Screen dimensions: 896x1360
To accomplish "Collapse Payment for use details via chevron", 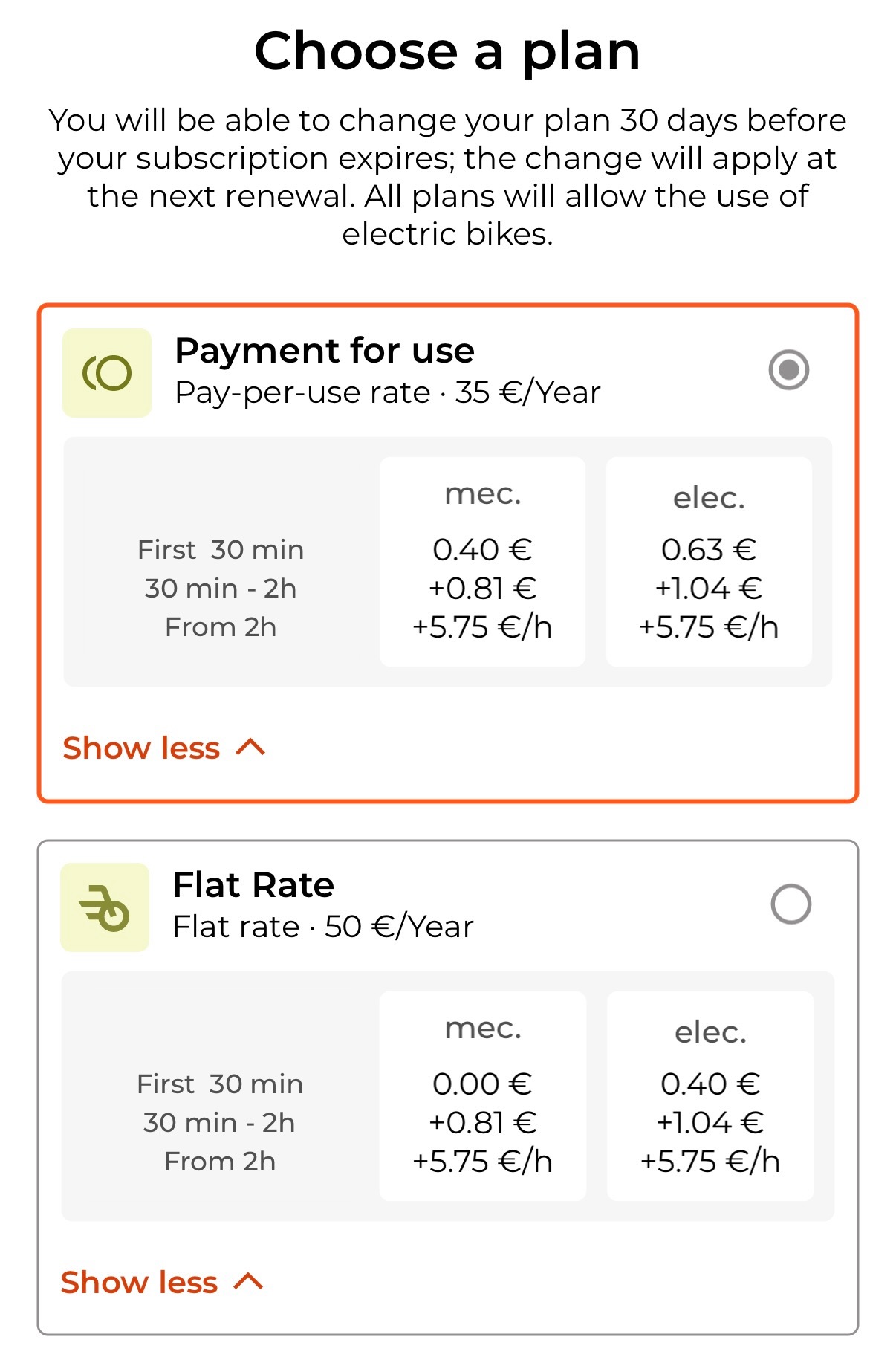I will point(250,748).
